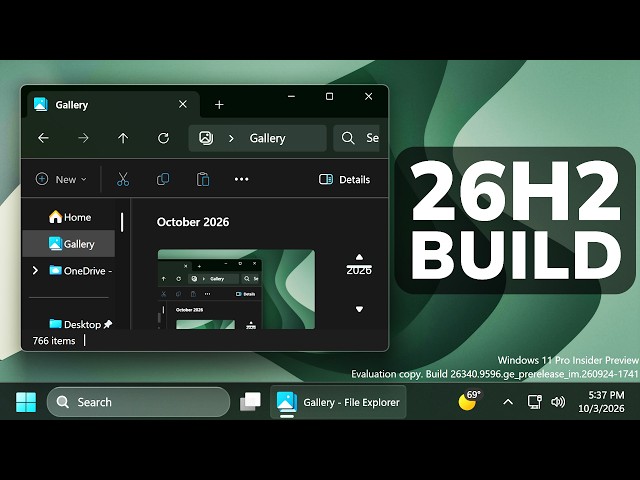
Task: Navigate up one folder level
Action: tap(123, 138)
